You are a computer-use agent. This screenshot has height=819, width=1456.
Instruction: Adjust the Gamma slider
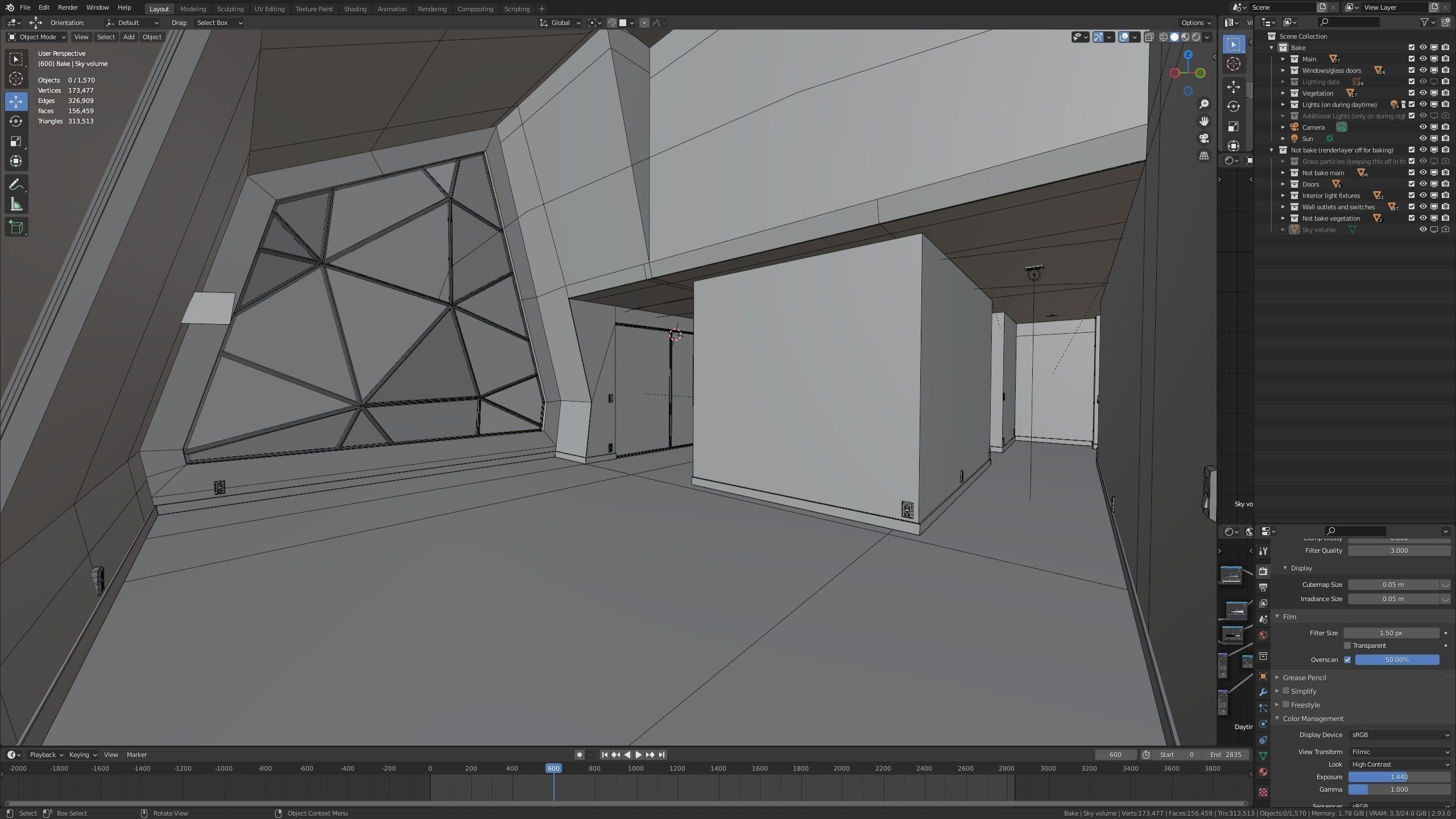click(1399, 789)
